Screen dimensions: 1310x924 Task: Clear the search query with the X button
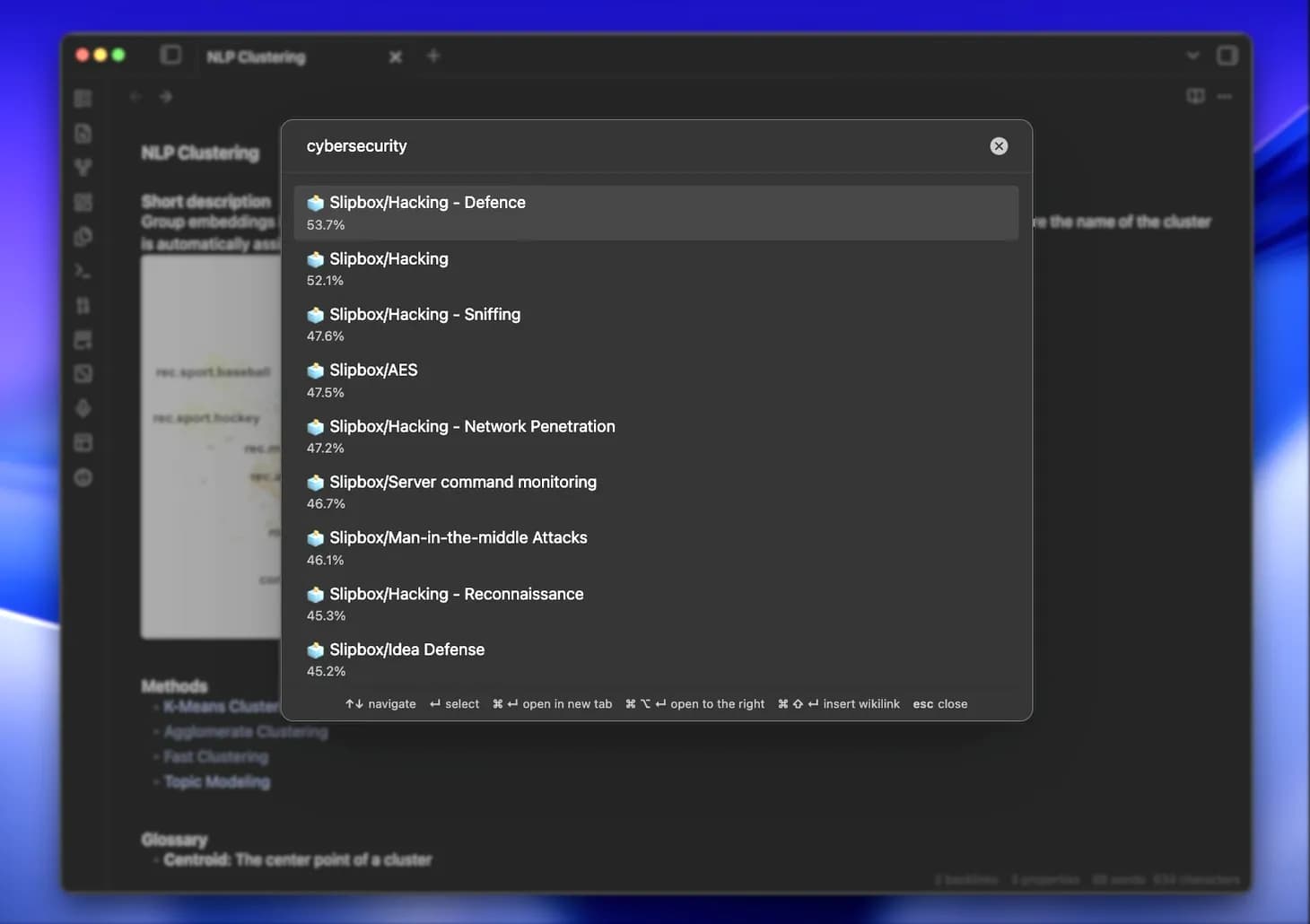tap(999, 146)
